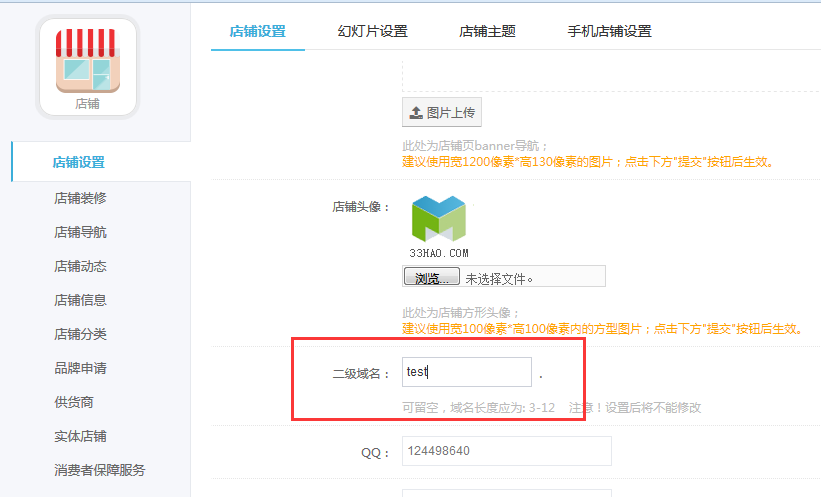This screenshot has height=497, width=821.
Task: Open the 店铺主题 tab
Action: pos(487,31)
